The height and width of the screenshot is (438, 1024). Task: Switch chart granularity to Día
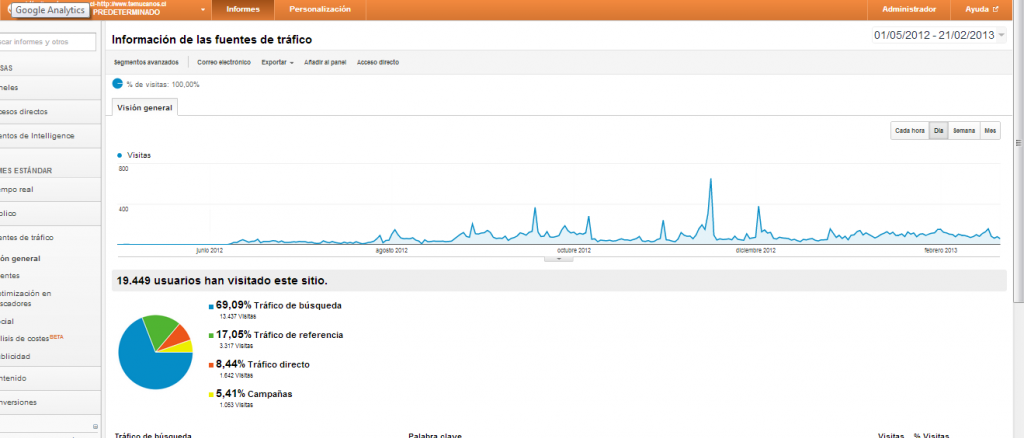pyautogui.click(x=938, y=131)
